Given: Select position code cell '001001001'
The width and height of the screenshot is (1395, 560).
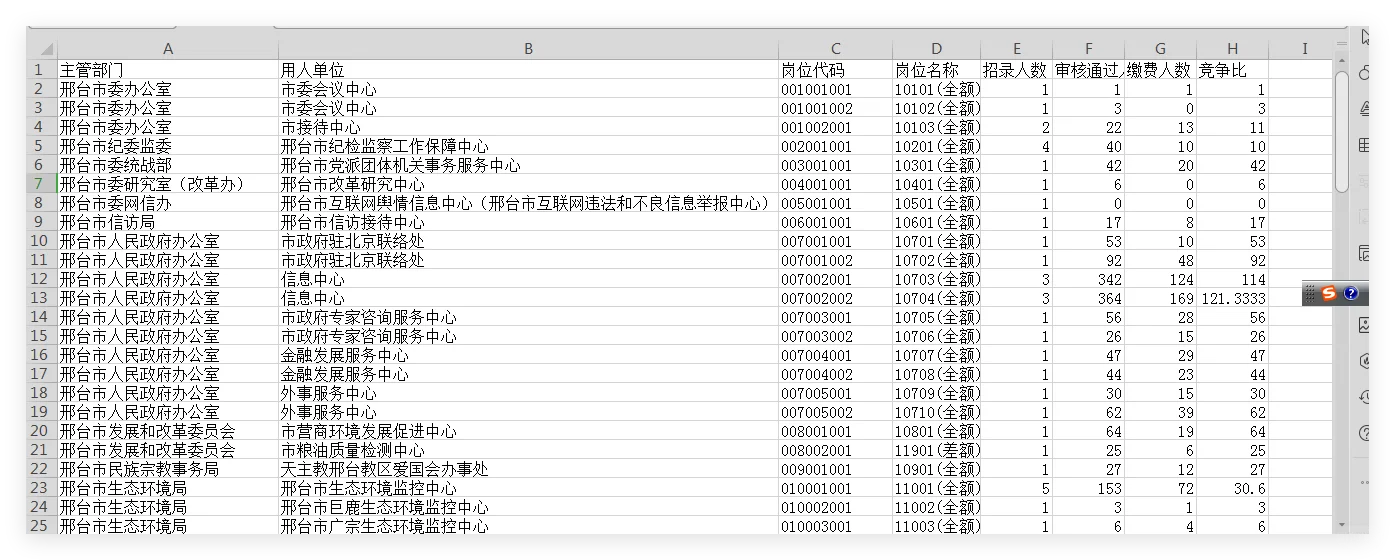Looking at the screenshot, I should pos(836,89).
